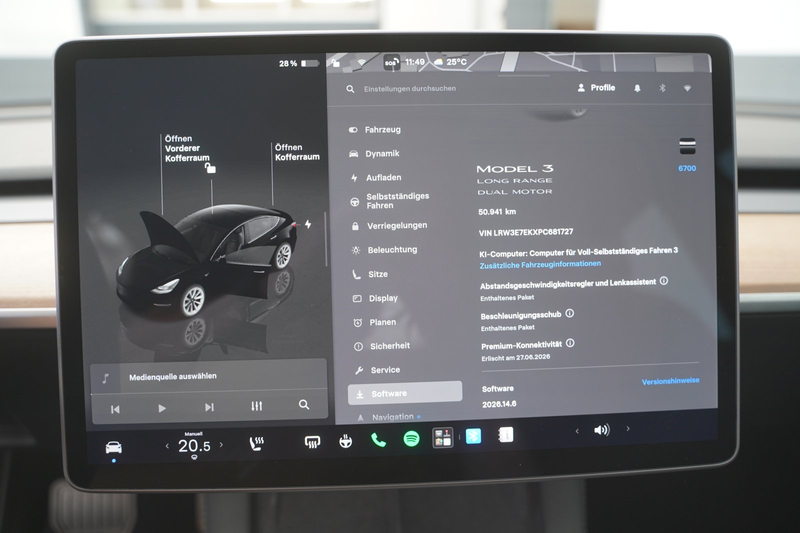This screenshot has height=533, width=800.
Task: Tap the Bluetooth icon in settings header
Action: pyautogui.click(x=662, y=88)
